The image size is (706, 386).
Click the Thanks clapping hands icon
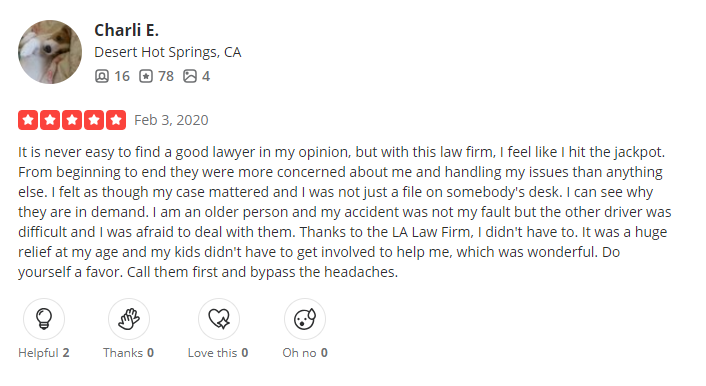pyautogui.click(x=129, y=319)
